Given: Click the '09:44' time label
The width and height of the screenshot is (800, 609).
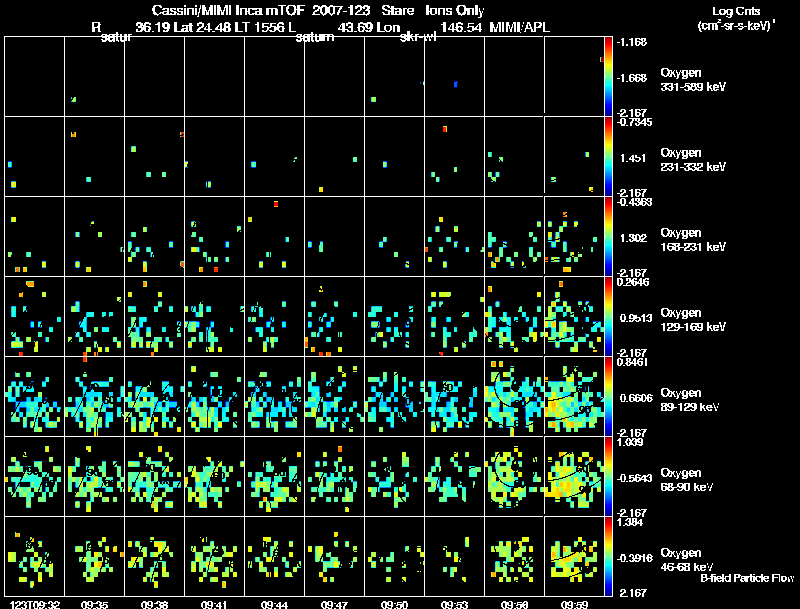Looking at the screenshot, I should (274, 604).
